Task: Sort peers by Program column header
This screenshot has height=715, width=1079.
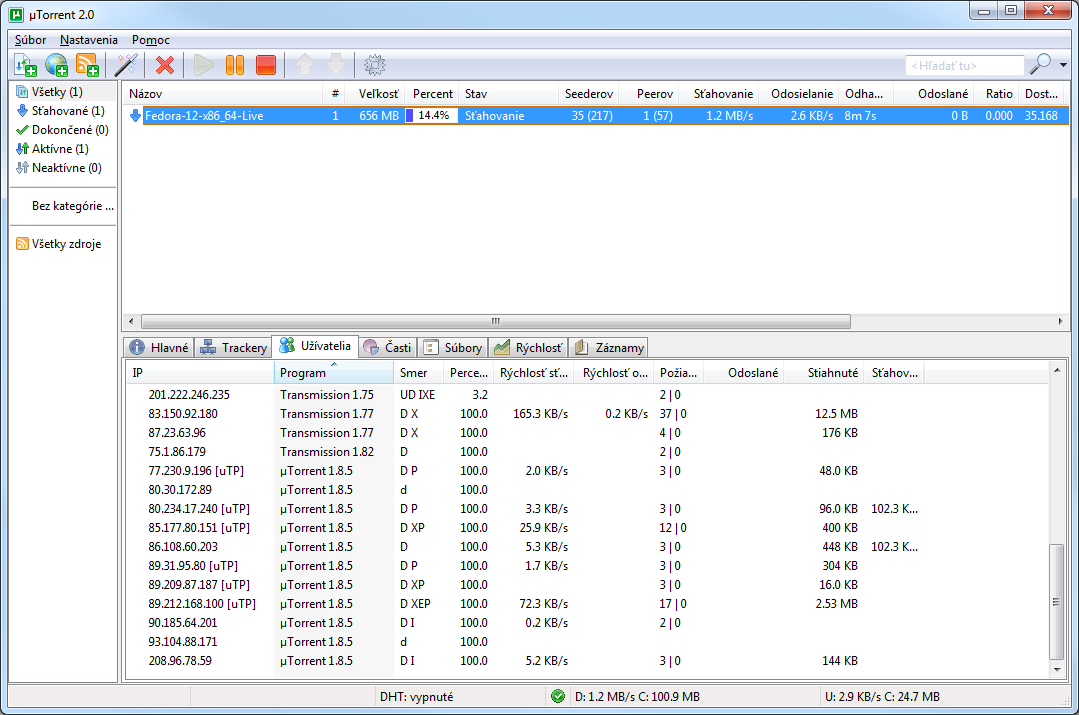Action: tap(334, 373)
